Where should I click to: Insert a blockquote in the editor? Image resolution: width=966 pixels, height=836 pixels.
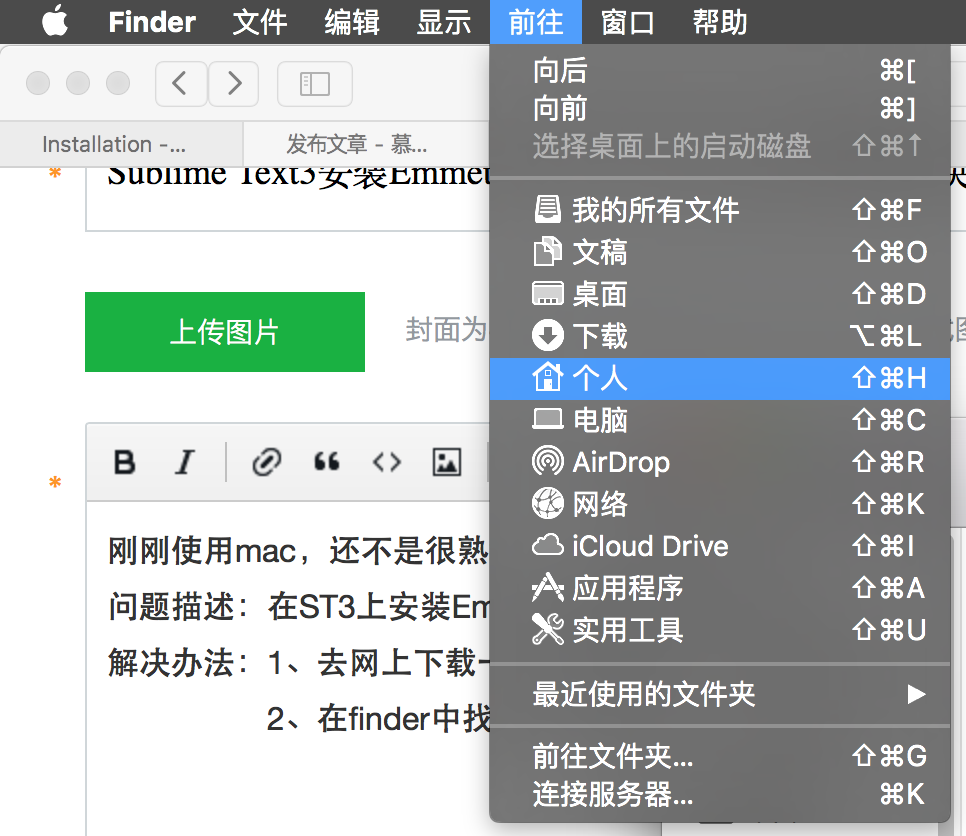pyautogui.click(x=326, y=462)
